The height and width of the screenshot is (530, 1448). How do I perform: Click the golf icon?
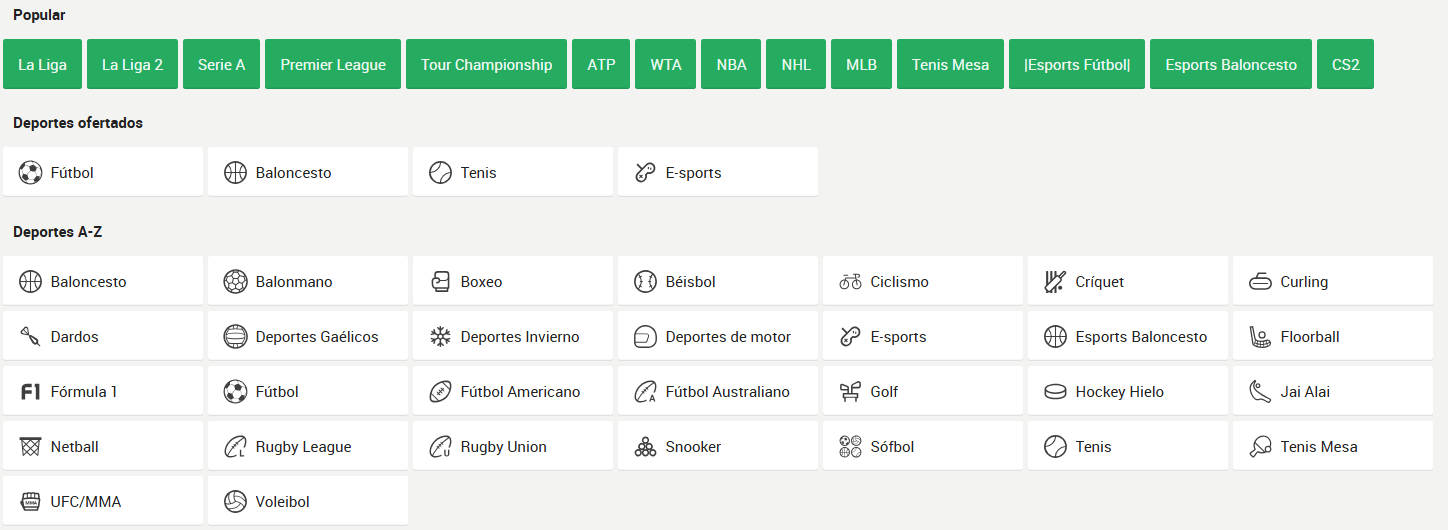point(850,392)
